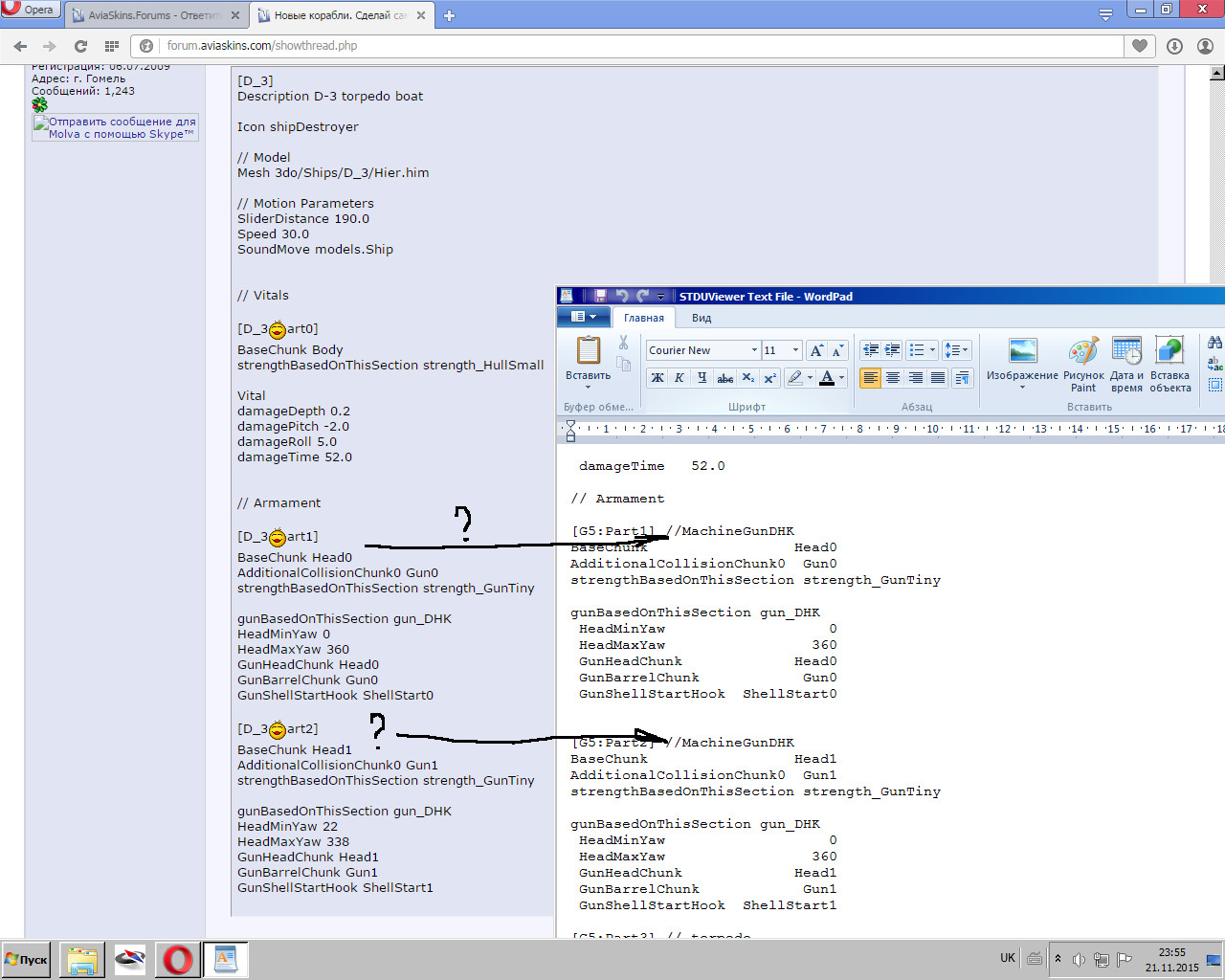
Task: Align text left in WordPad
Action: [871, 378]
